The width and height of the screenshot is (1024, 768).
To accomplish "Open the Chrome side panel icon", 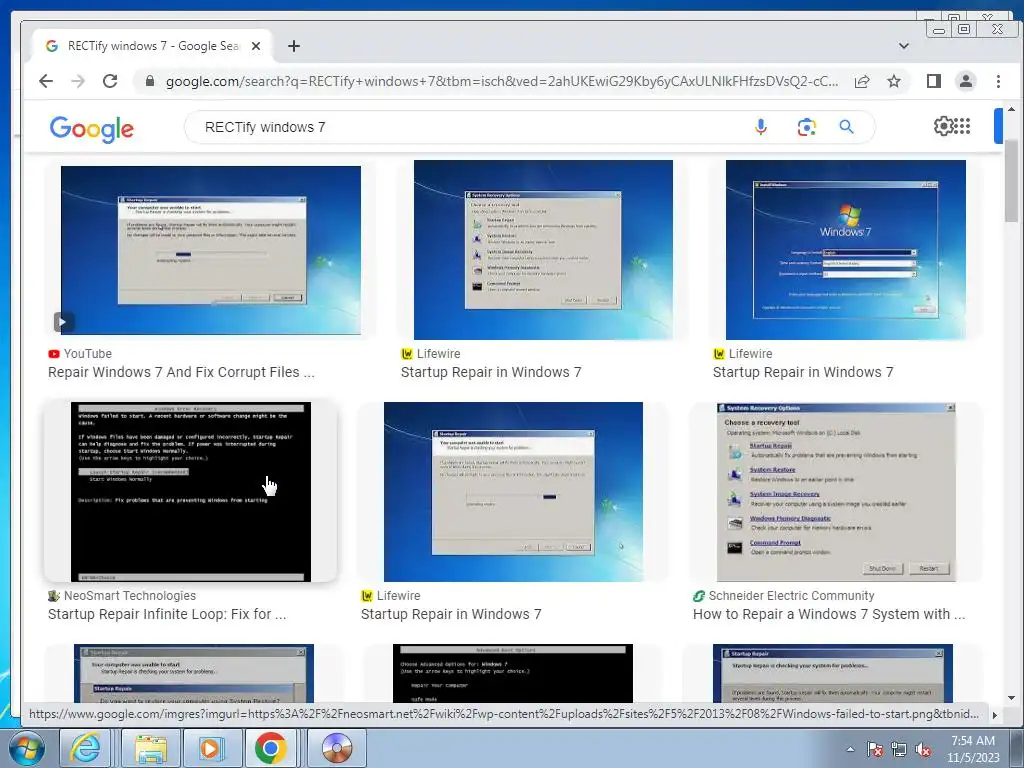I will tap(934, 81).
